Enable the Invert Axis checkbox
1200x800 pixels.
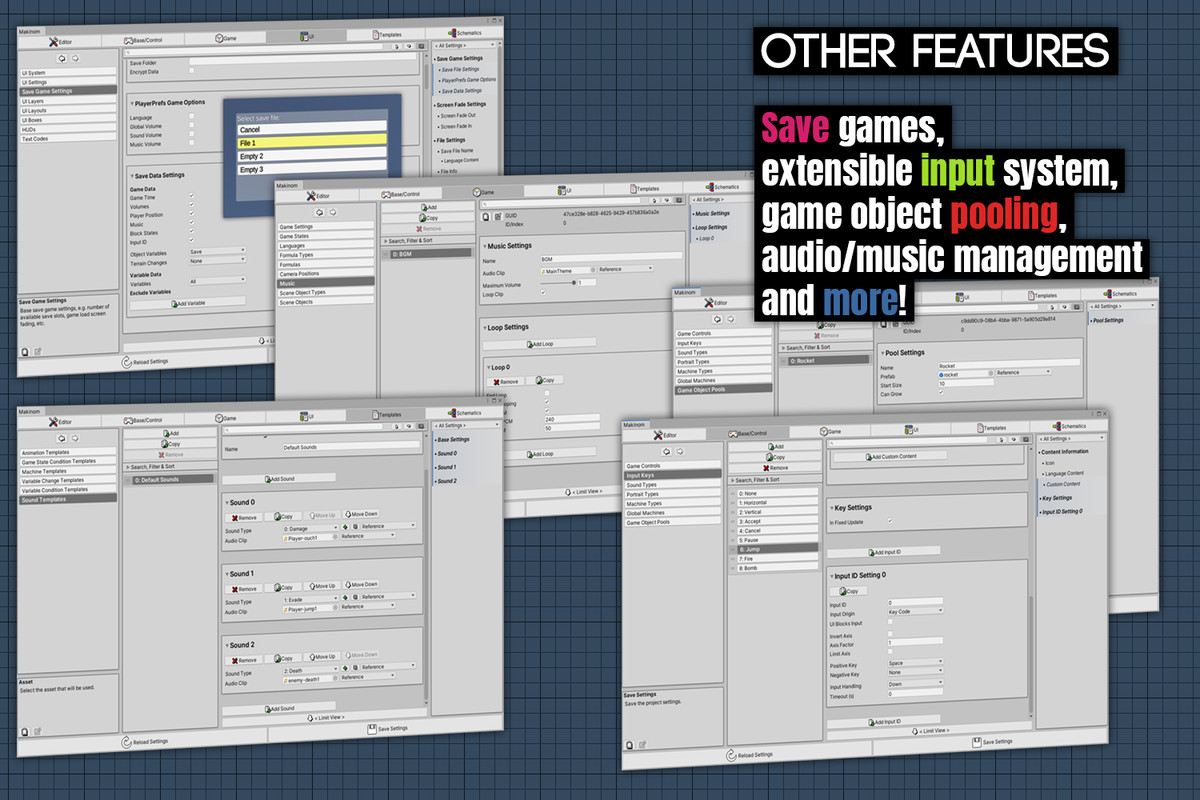pos(889,636)
